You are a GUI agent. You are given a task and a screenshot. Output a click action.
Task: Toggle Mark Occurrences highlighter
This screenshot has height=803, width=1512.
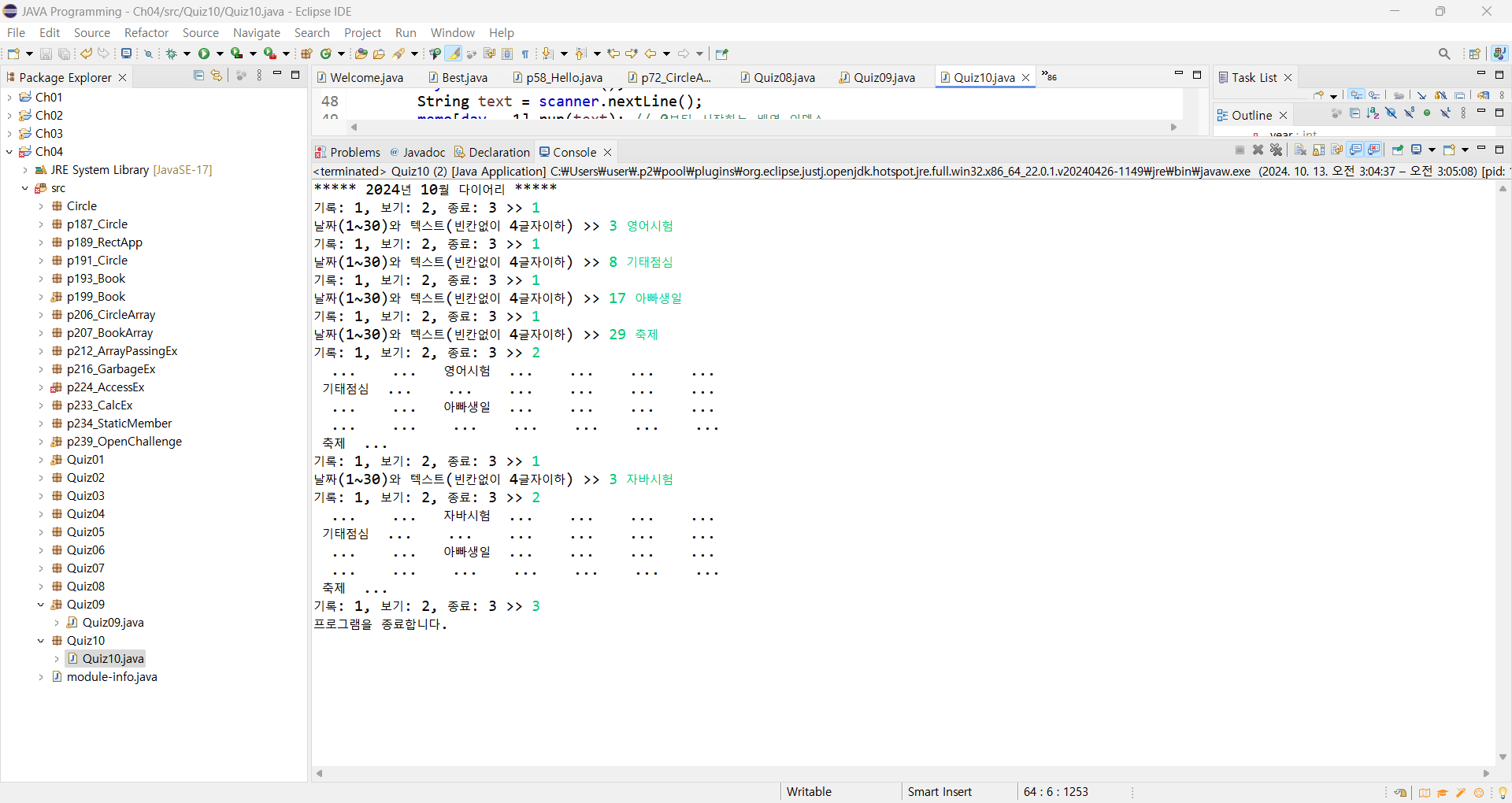click(x=454, y=54)
